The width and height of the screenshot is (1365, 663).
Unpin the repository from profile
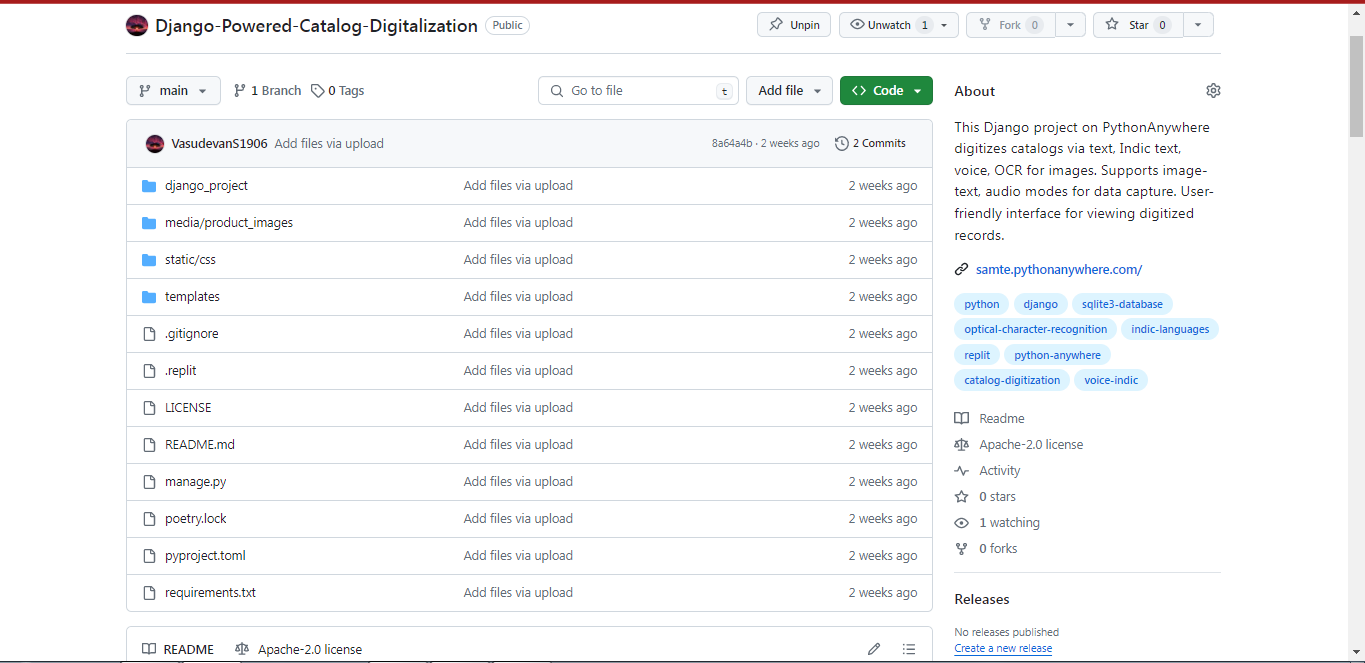[x=794, y=25]
